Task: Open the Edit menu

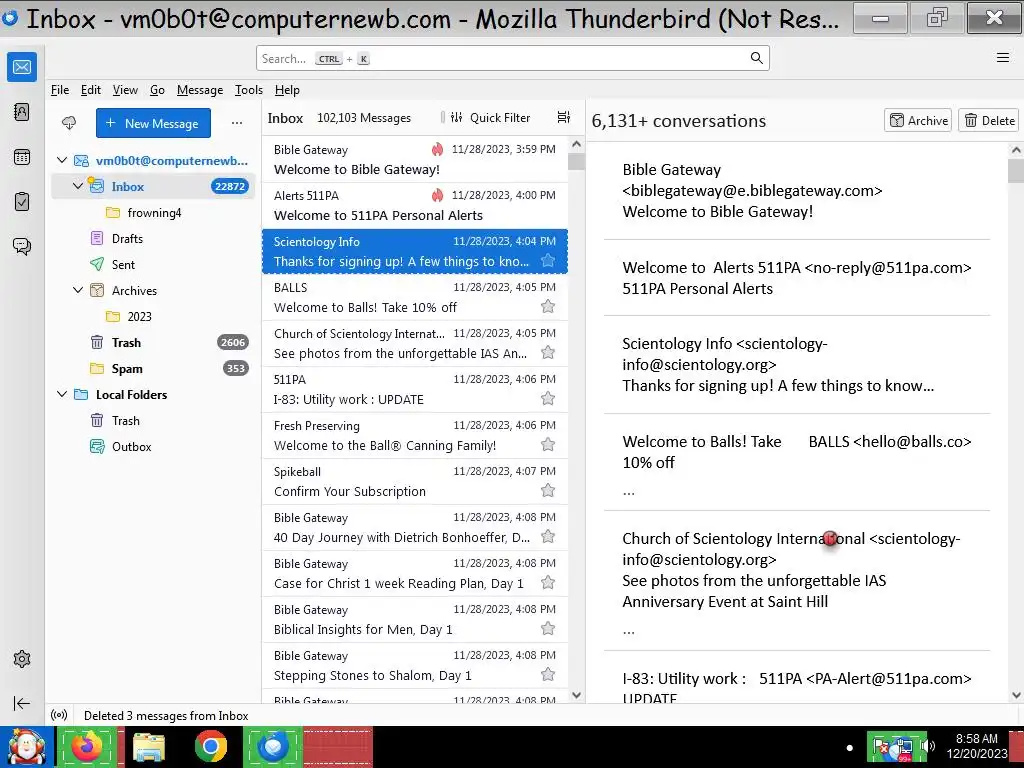Action: pos(91,90)
